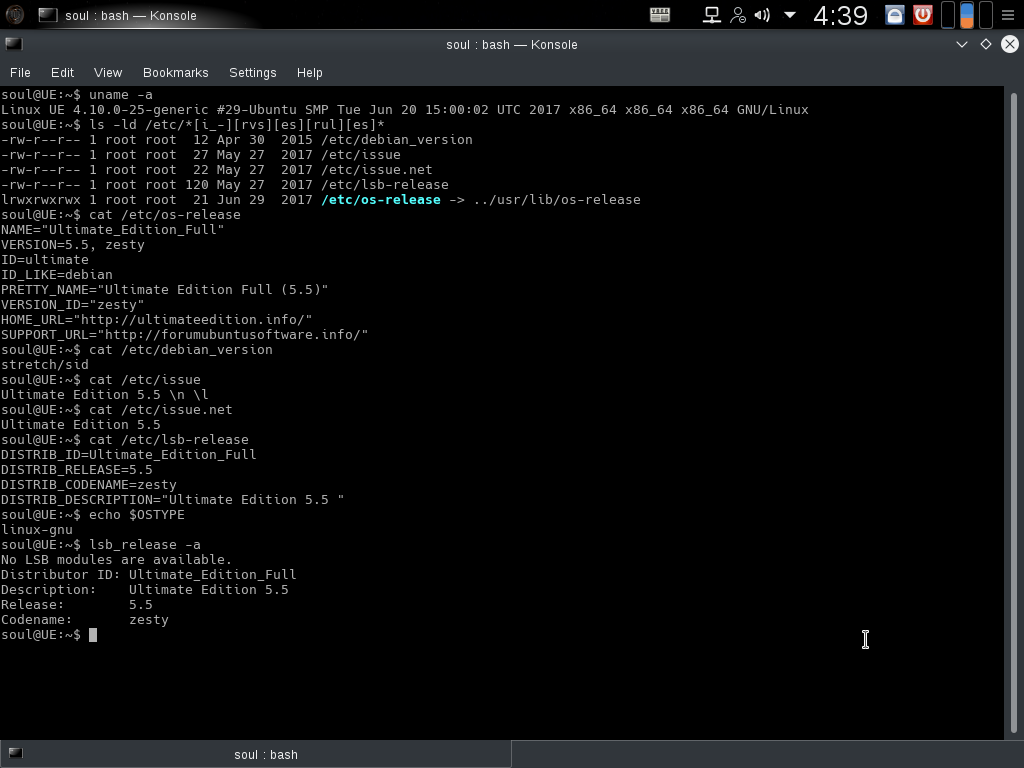The image size is (1024, 768).
Task: Open the Bookmarks menu
Action: click(176, 72)
